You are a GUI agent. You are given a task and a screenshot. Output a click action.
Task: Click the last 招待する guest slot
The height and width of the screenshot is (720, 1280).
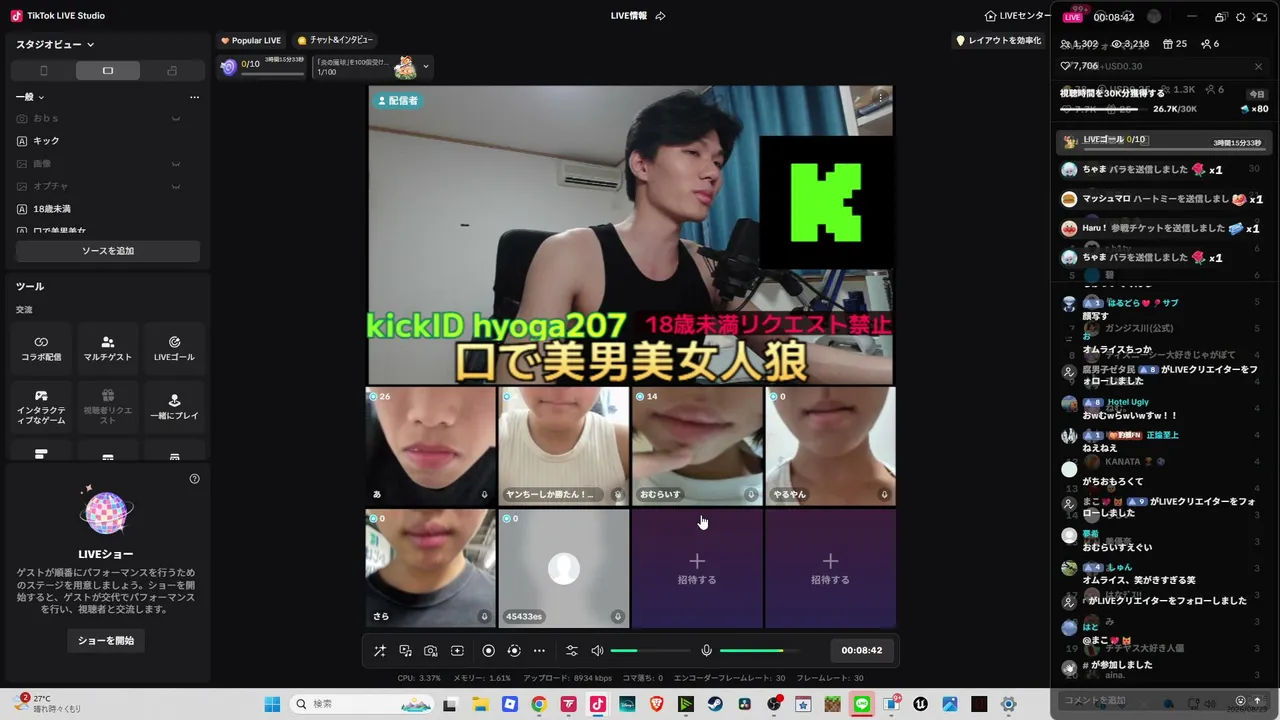[830, 568]
